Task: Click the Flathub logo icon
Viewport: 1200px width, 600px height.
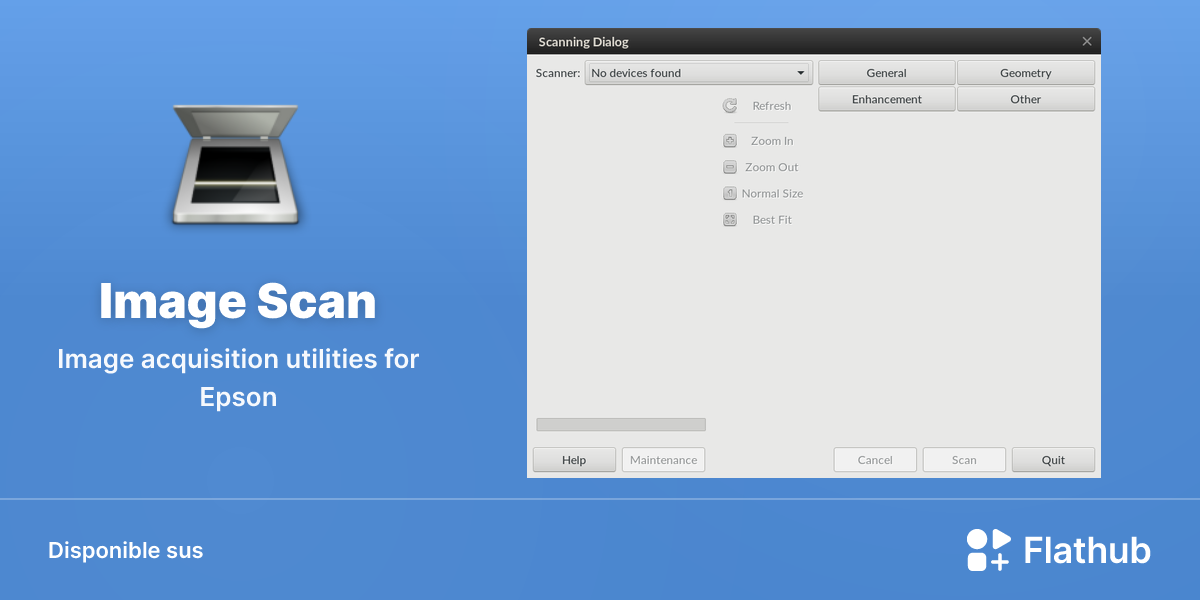Action: (x=989, y=550)
